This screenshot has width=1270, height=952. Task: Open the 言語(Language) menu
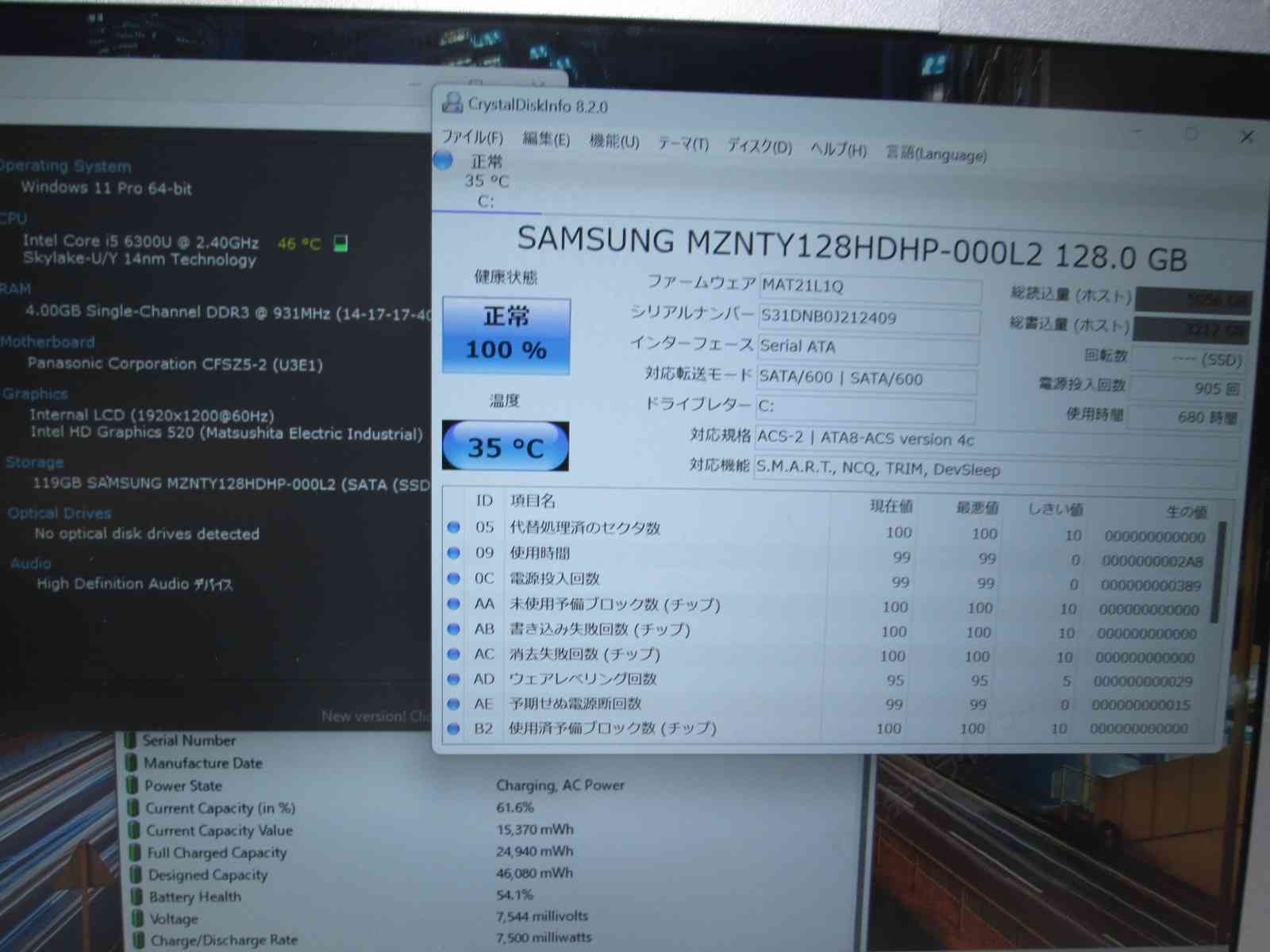pos(936,153)
